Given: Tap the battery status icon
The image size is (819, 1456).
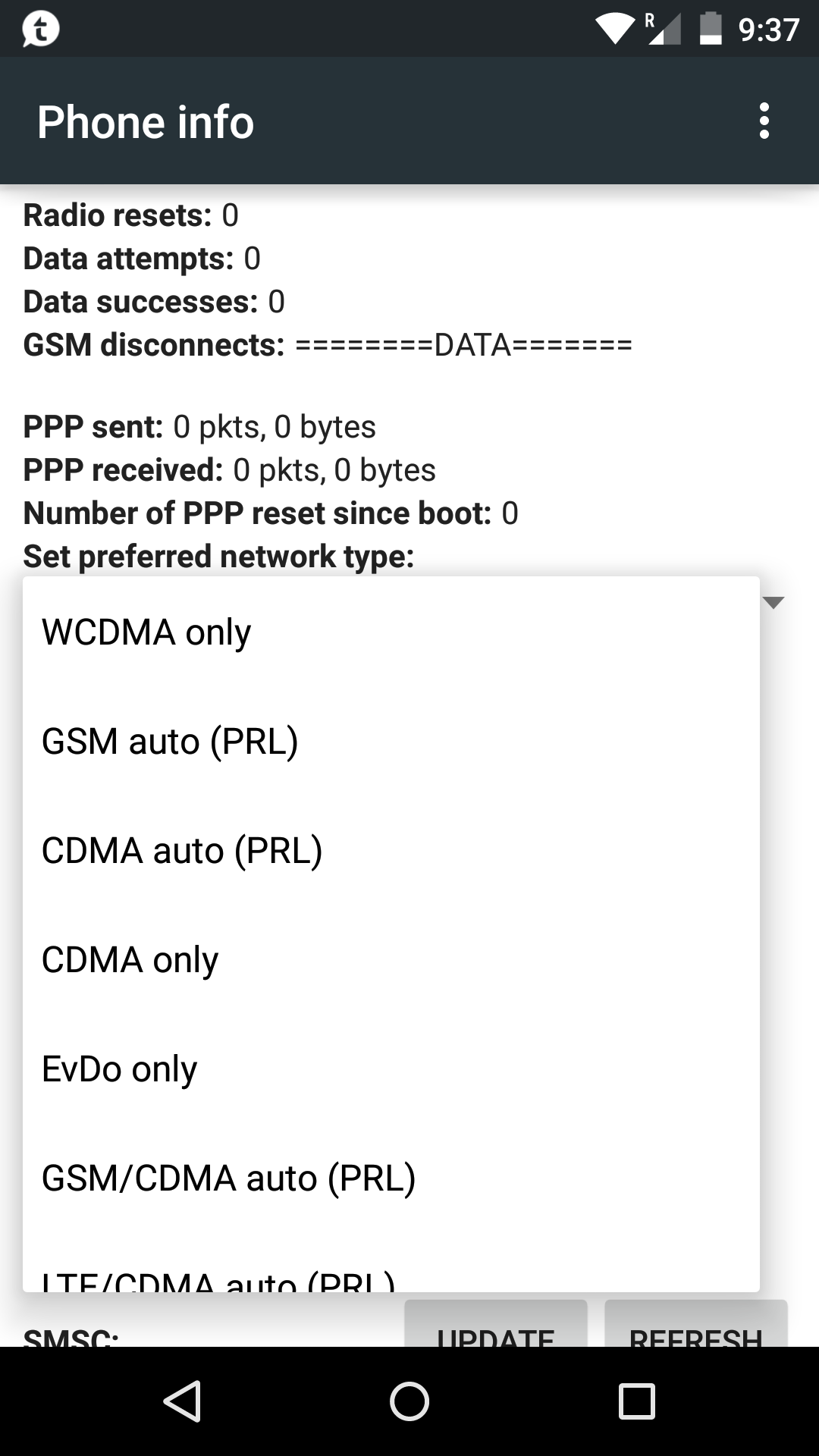Looking at the screenshot, I should point(710,29).
